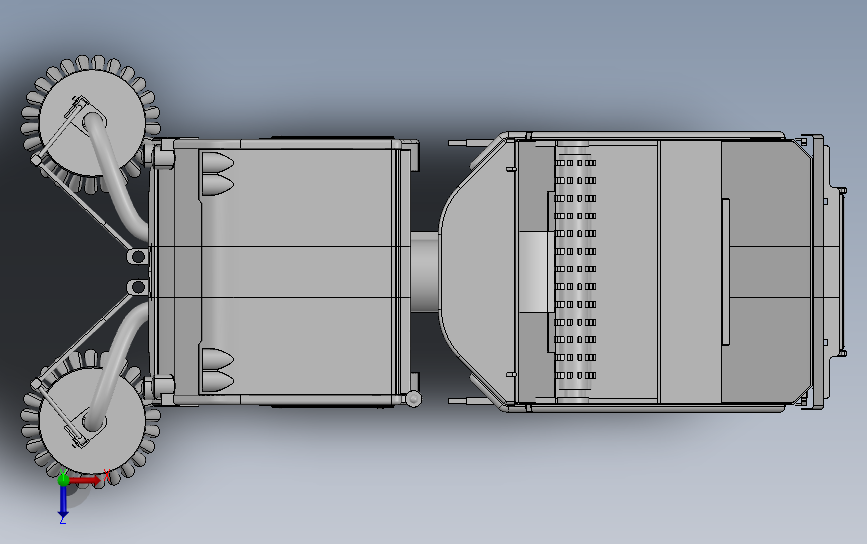Select the lower toothed brush wheel disc
The image size is (867, 544).
(91, 420)
